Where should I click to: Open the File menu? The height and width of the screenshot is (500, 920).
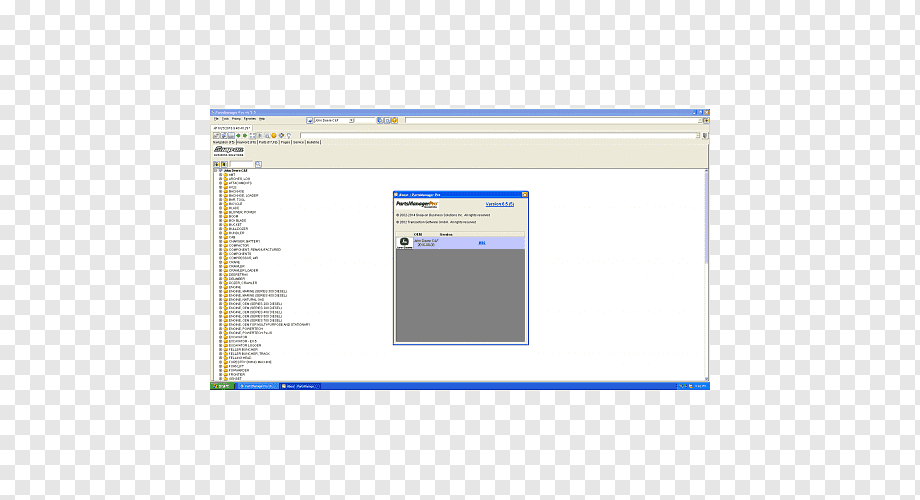(x=216, y=119)
